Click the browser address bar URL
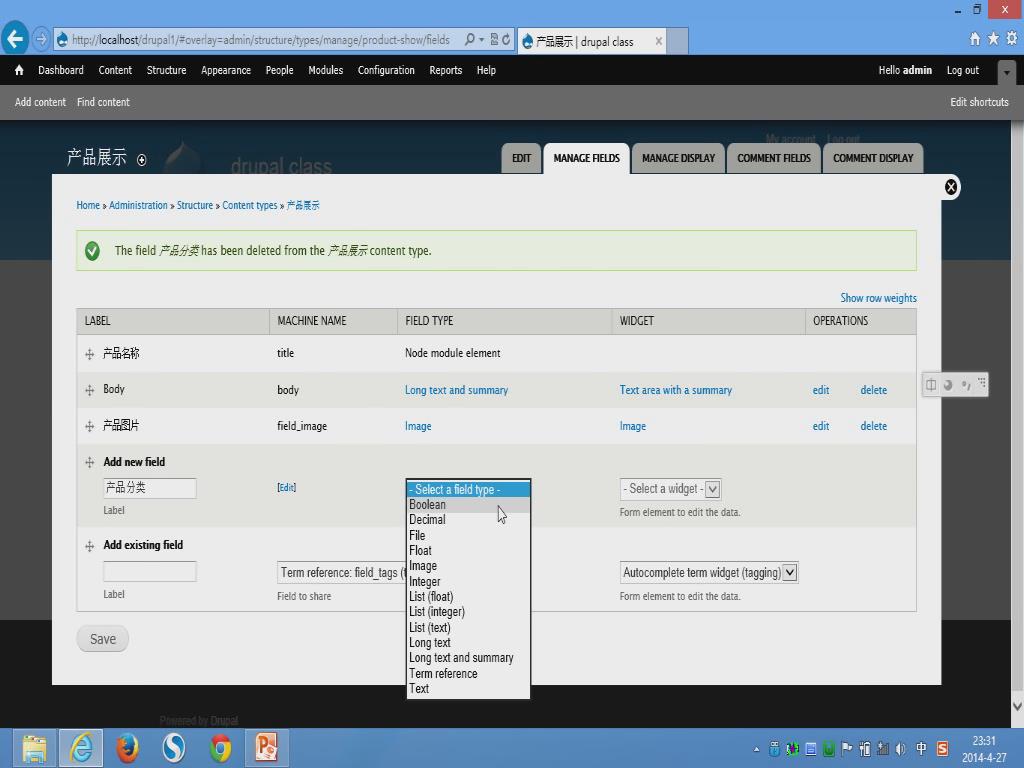 coord(261,40)
